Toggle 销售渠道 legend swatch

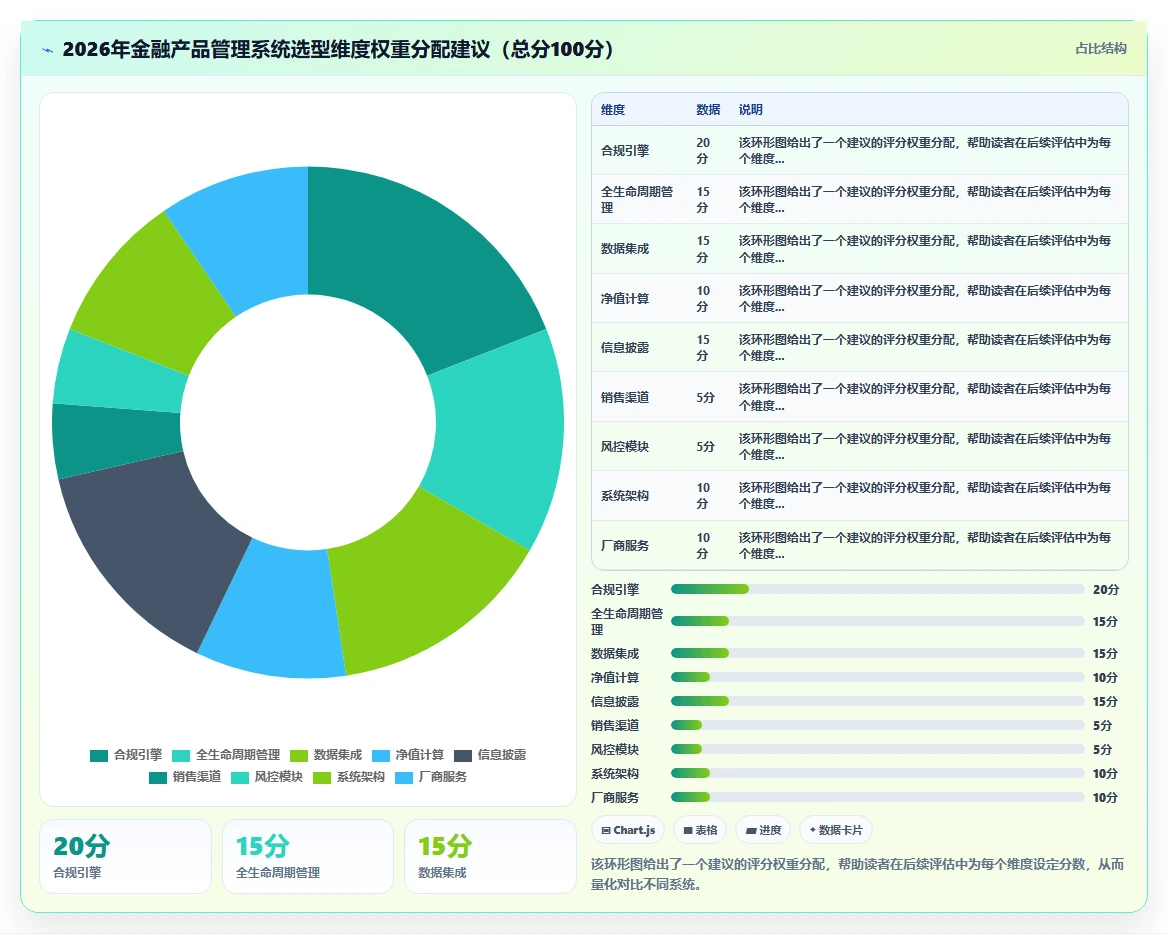coord(158,778)
